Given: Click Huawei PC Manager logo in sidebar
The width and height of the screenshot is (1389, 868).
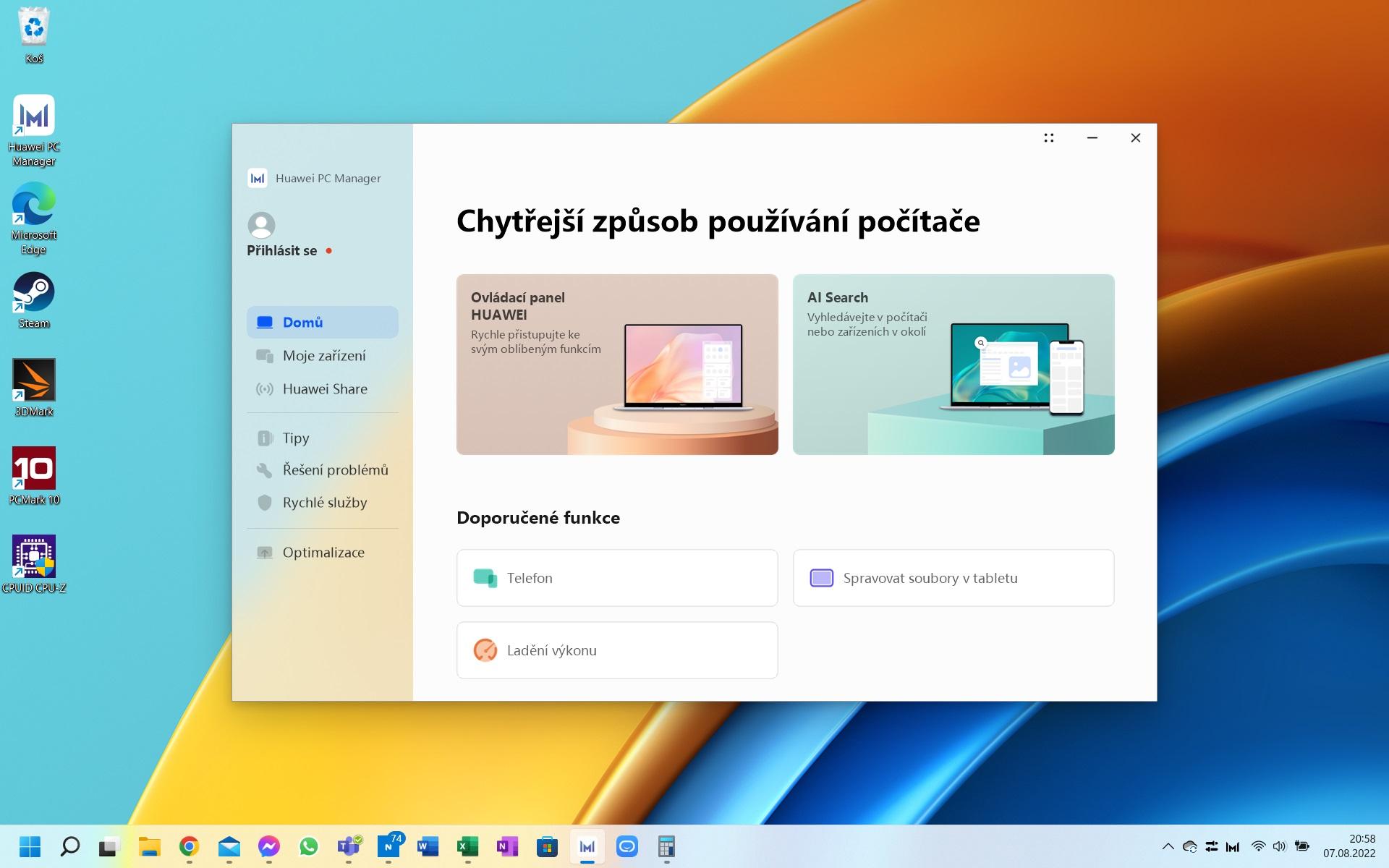Looking at the screenshot, I should [258, 178].
